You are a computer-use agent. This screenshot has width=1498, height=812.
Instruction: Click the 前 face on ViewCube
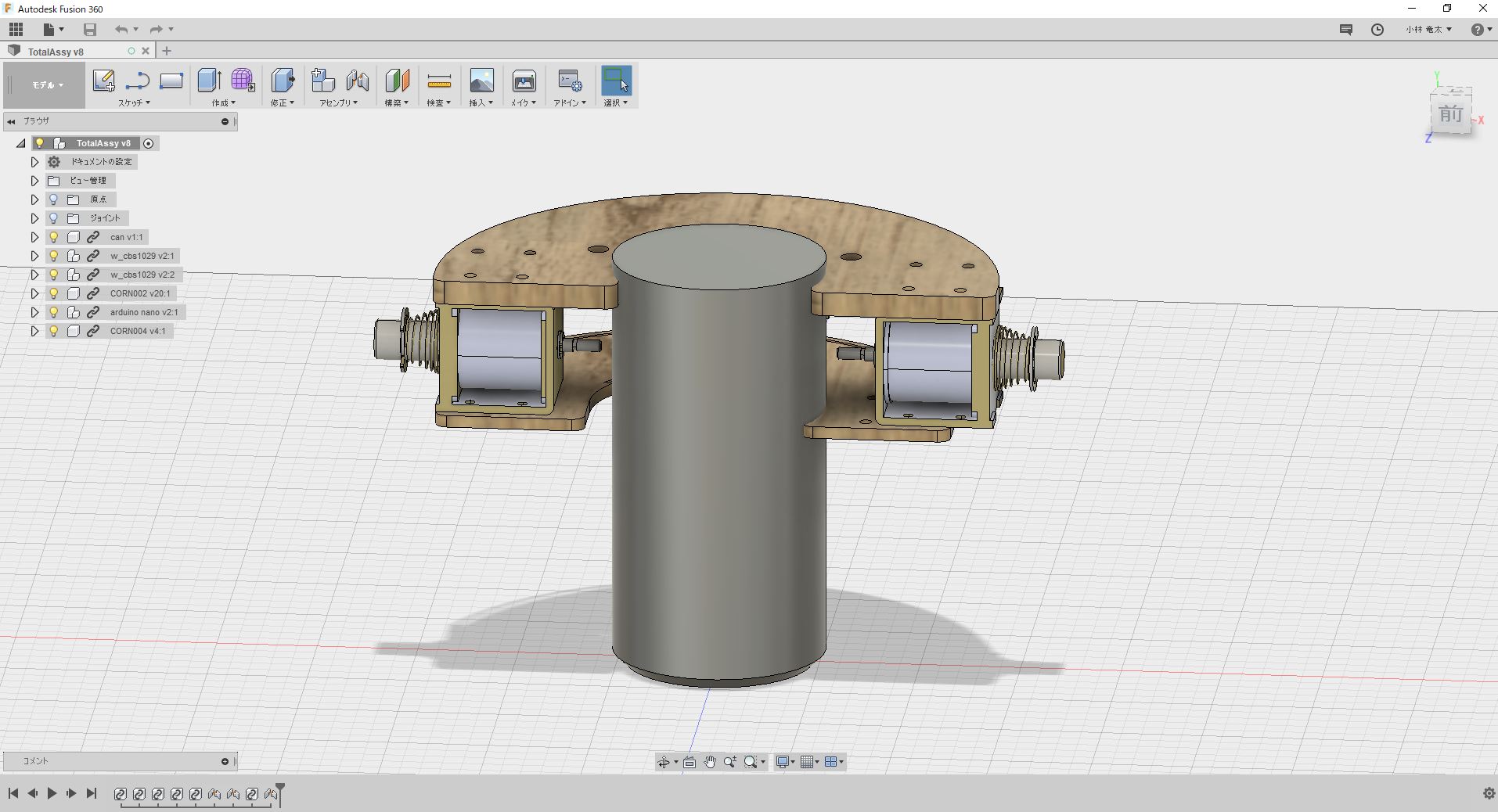pos(1450,115)
